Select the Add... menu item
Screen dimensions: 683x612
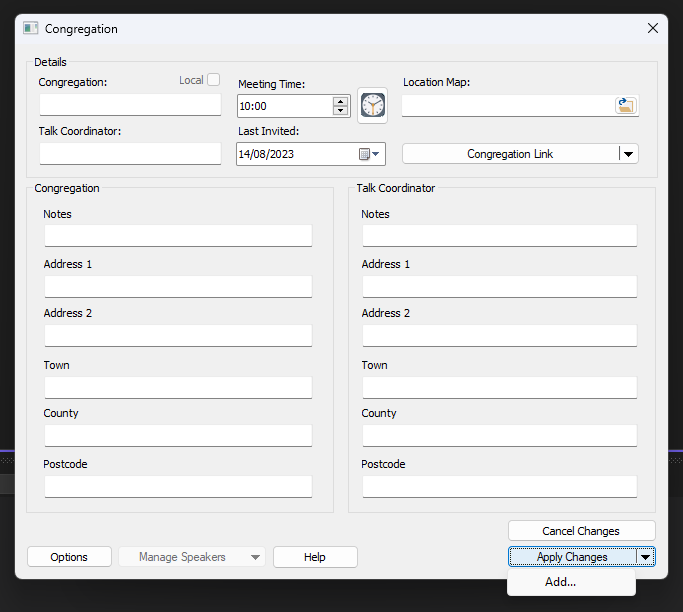click(x=560, y=582)
